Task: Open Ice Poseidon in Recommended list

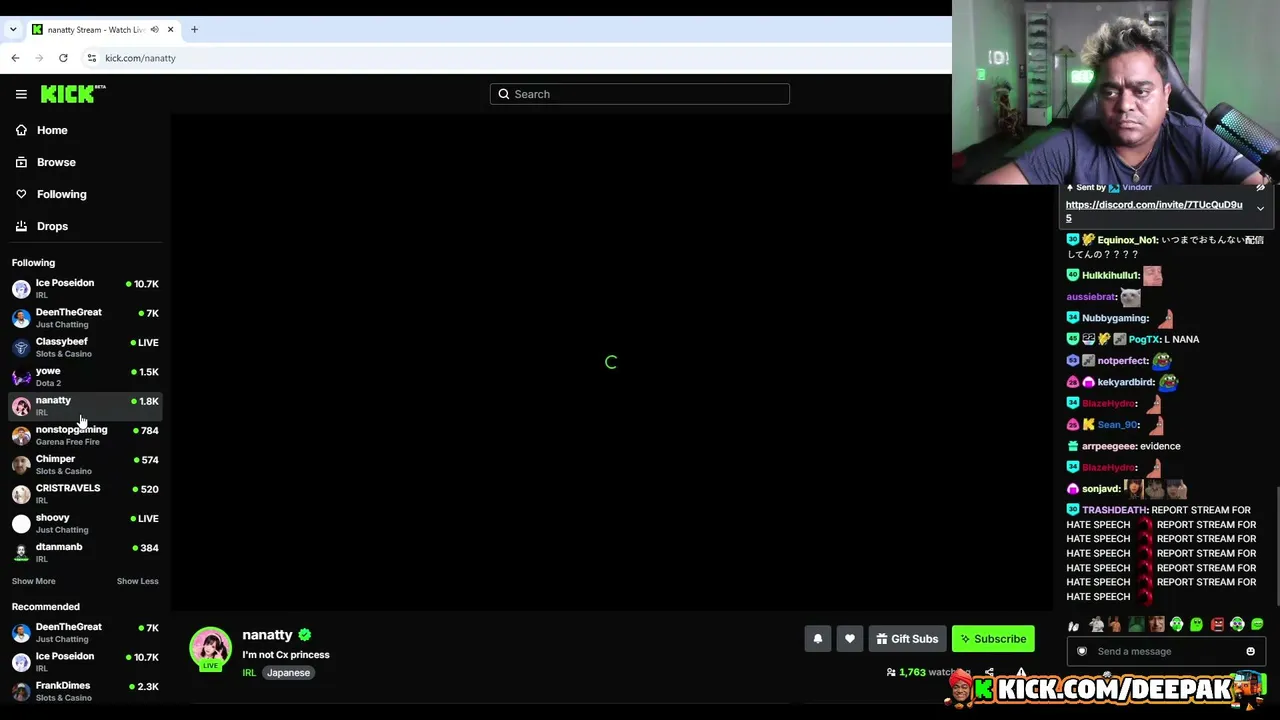Action: (86, 662)
